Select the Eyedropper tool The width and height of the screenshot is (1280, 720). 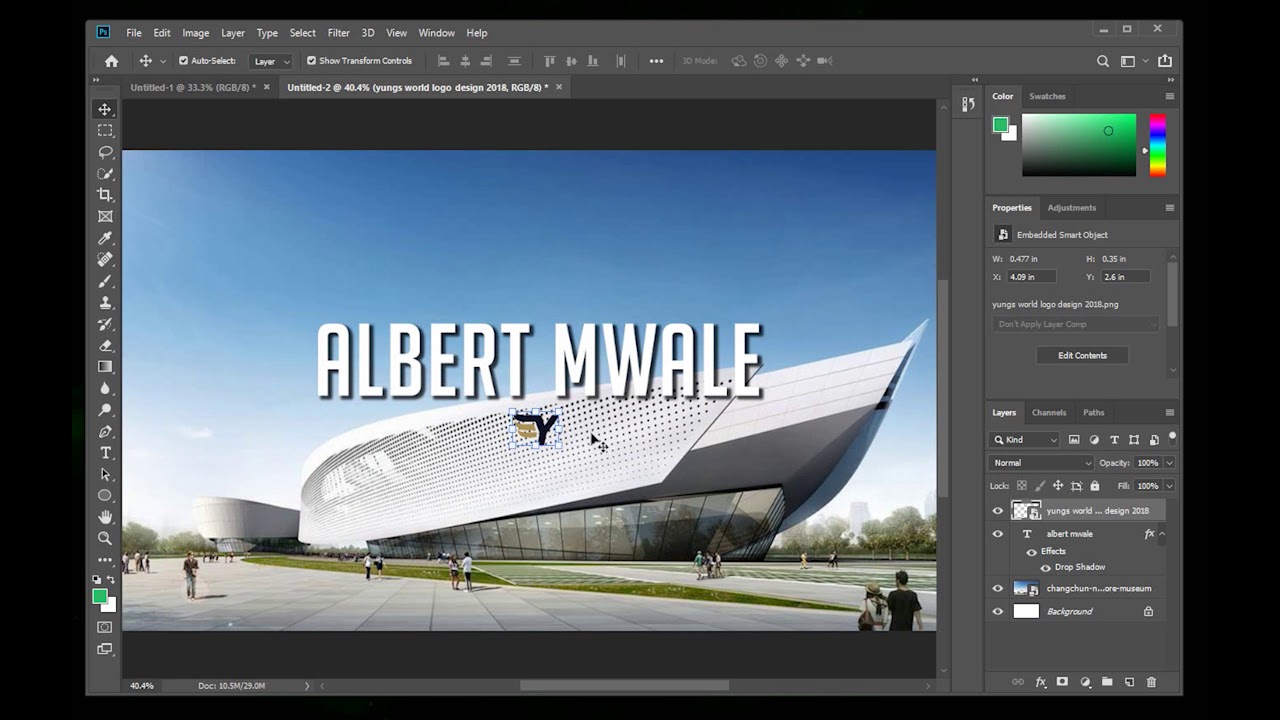tap(105, 238)
